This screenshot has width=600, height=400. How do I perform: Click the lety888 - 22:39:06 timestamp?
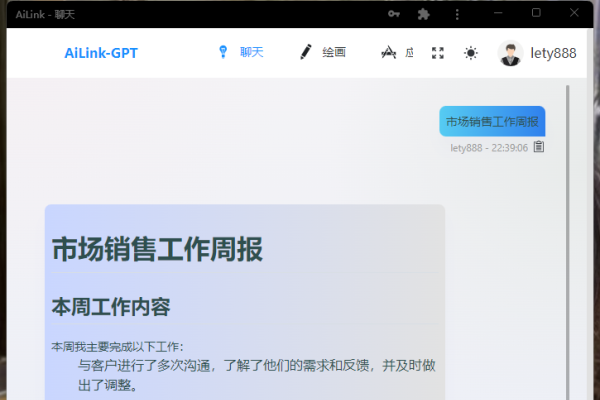tap(489, 148)
